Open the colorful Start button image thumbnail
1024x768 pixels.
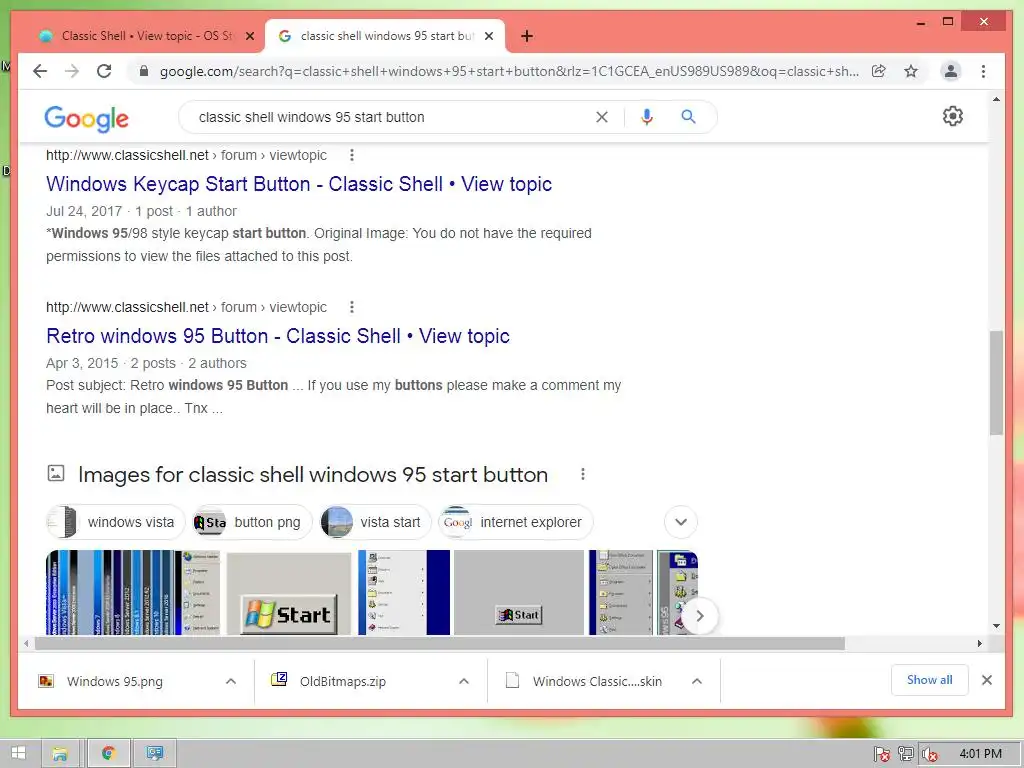tap(289, 592)
